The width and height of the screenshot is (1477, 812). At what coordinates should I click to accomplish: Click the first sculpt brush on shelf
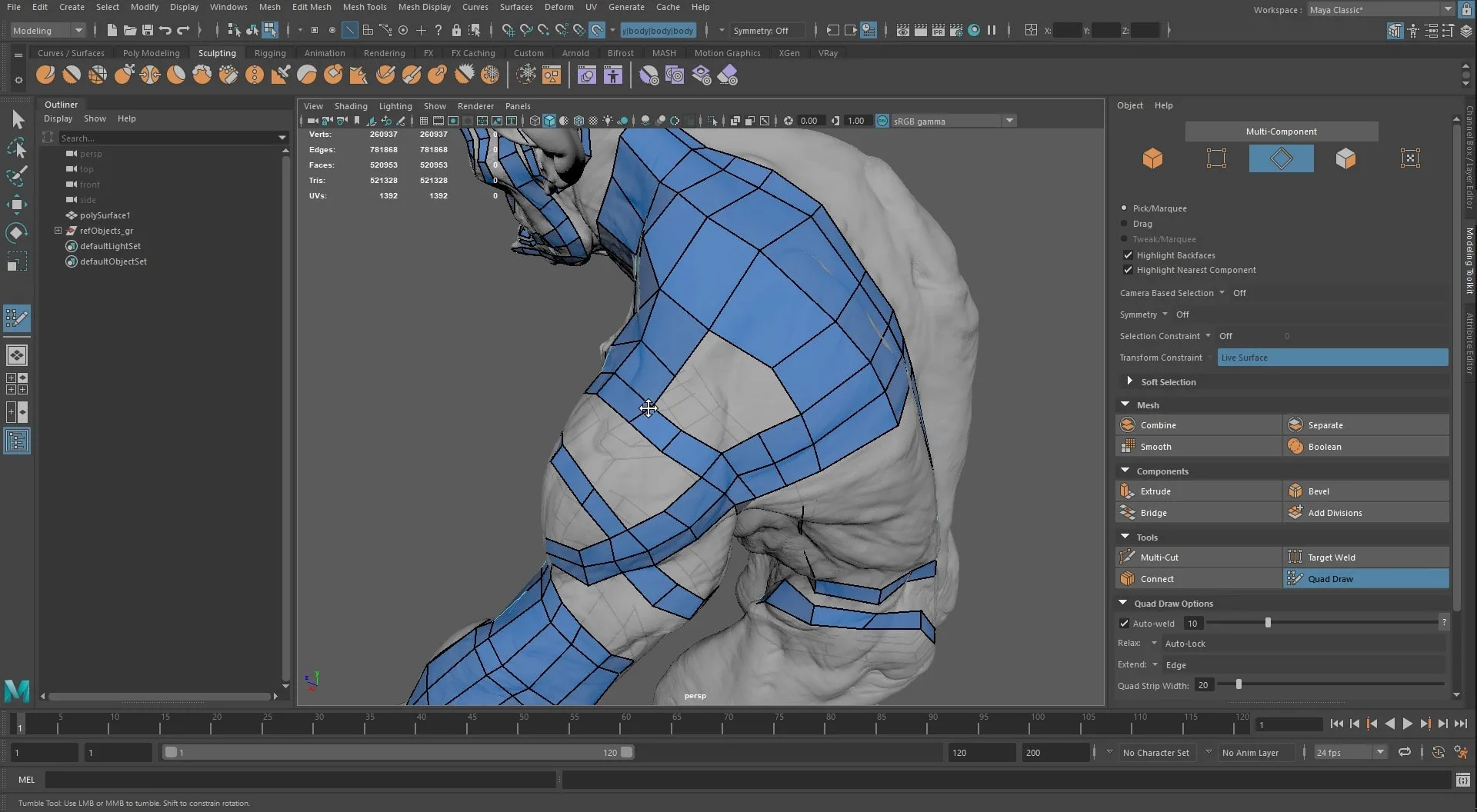(x=45, y=75)
